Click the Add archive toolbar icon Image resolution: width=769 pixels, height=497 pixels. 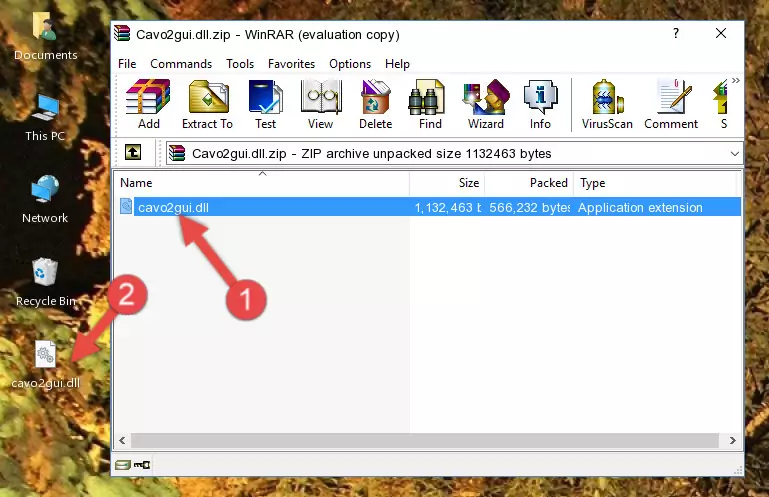[x=148, y=105]
